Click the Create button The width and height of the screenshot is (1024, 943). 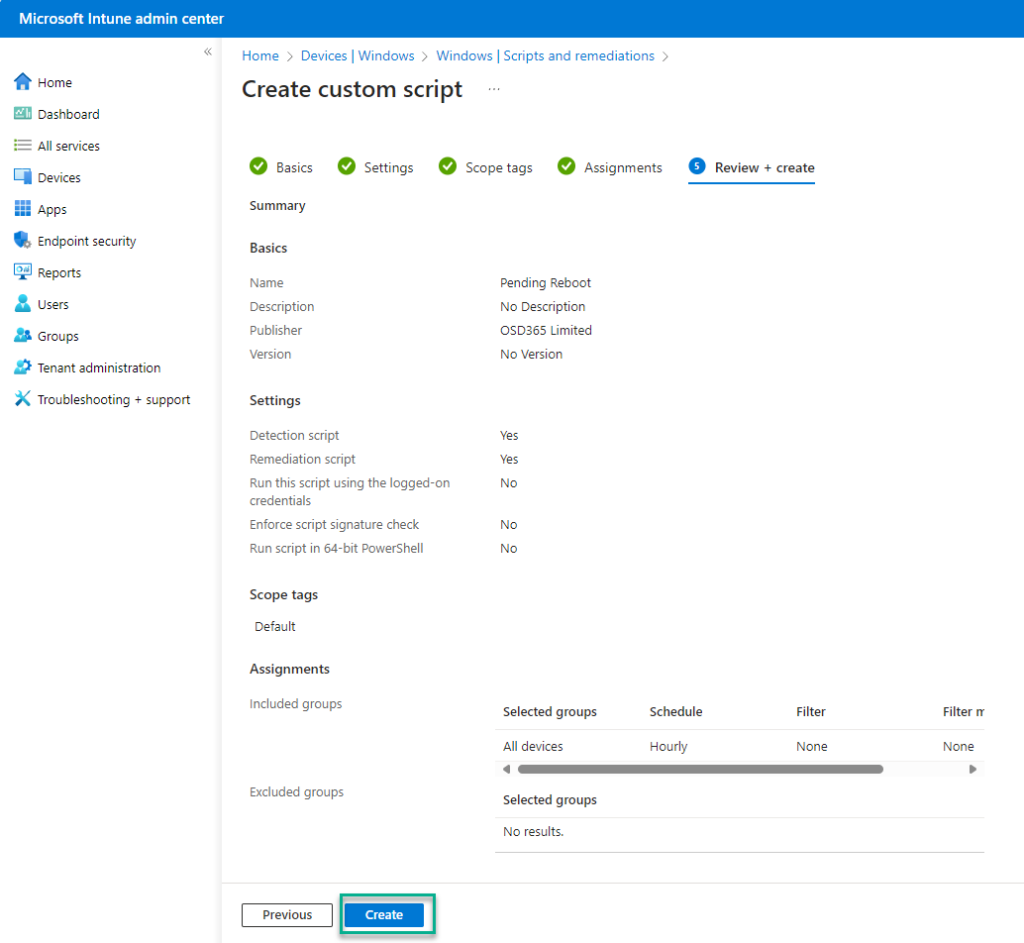[x=384, y=915]
